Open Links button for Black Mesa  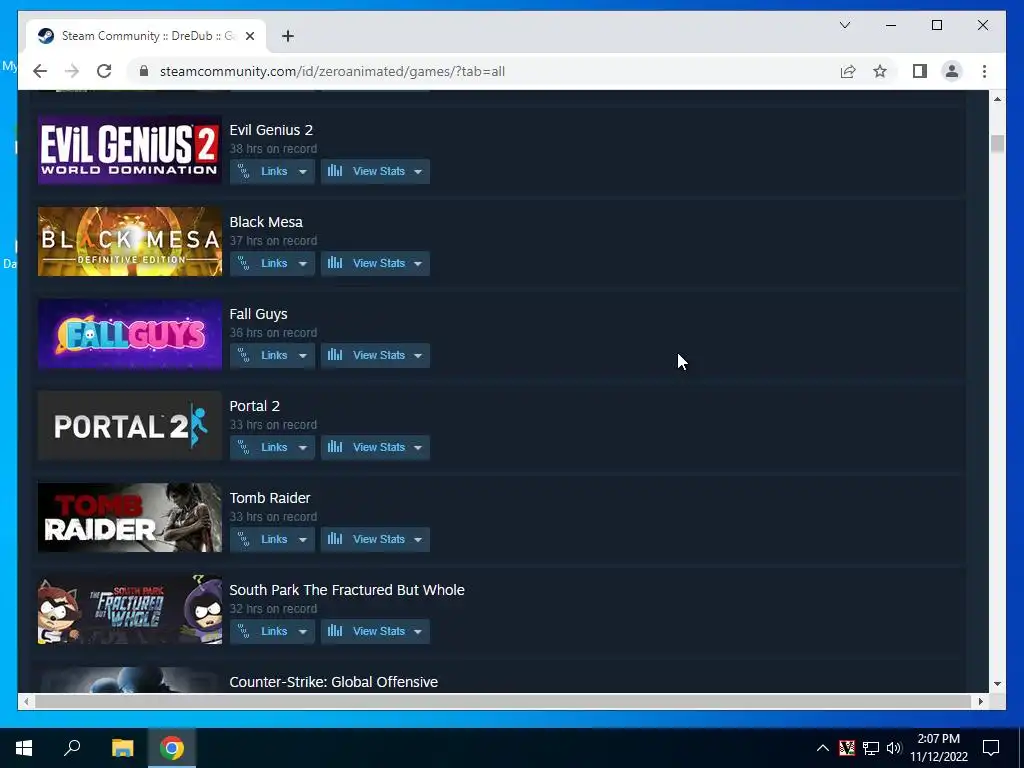pos(272,263)
